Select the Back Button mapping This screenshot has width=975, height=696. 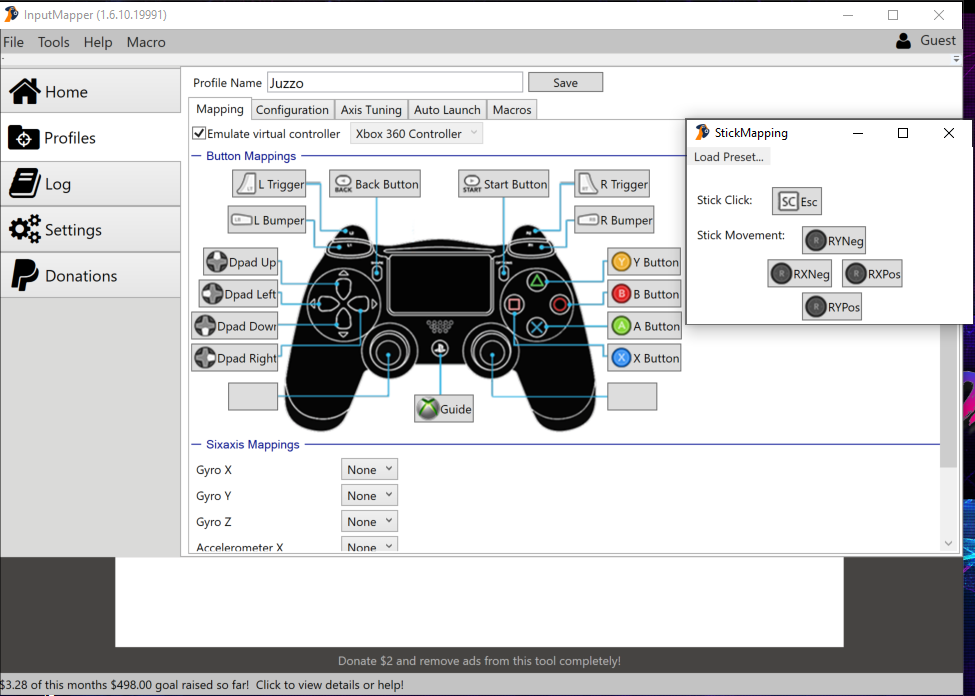(375, 184)
